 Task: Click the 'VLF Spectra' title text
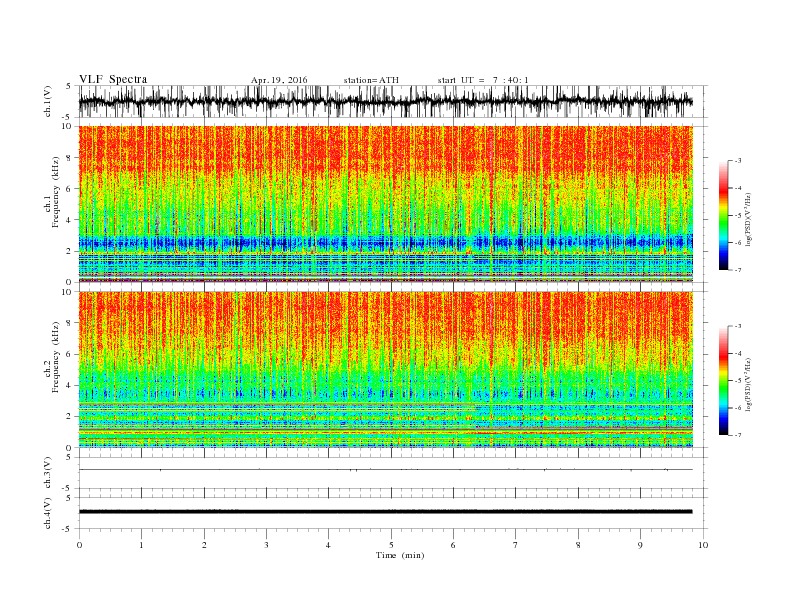(113, 79)
